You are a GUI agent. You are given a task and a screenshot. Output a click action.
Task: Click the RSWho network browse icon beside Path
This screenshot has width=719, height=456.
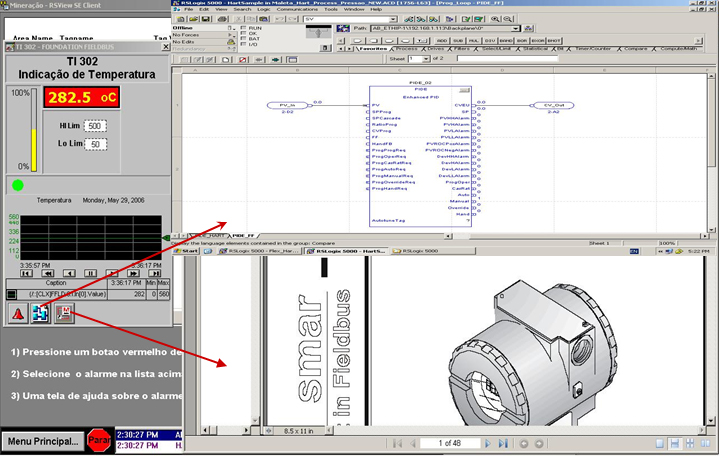pos(528,28)
